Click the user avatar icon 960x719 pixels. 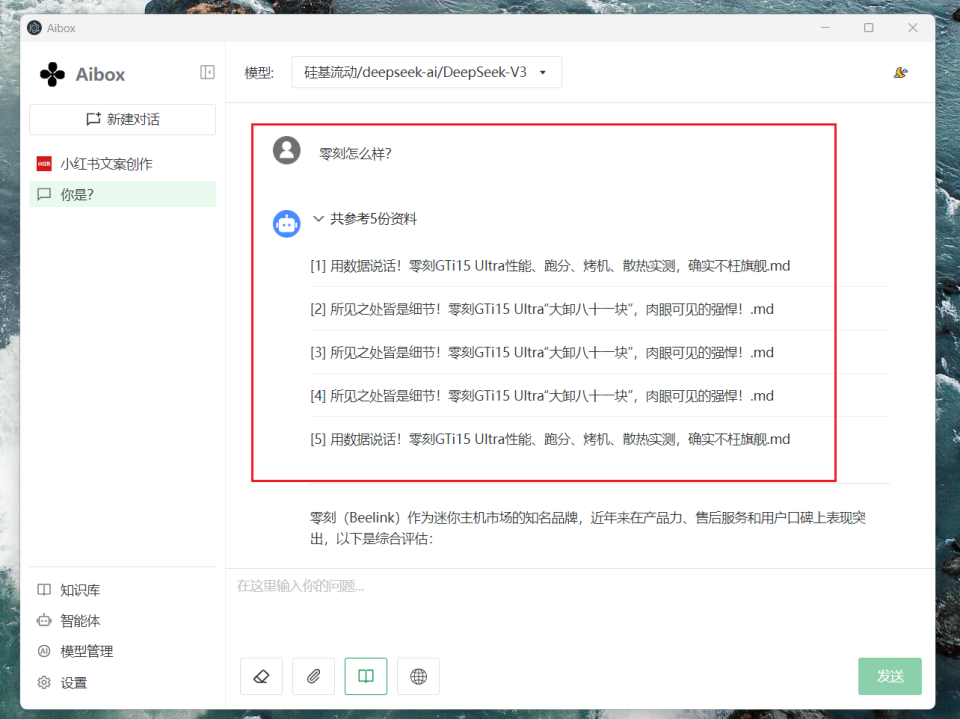[x=287, y=150]
